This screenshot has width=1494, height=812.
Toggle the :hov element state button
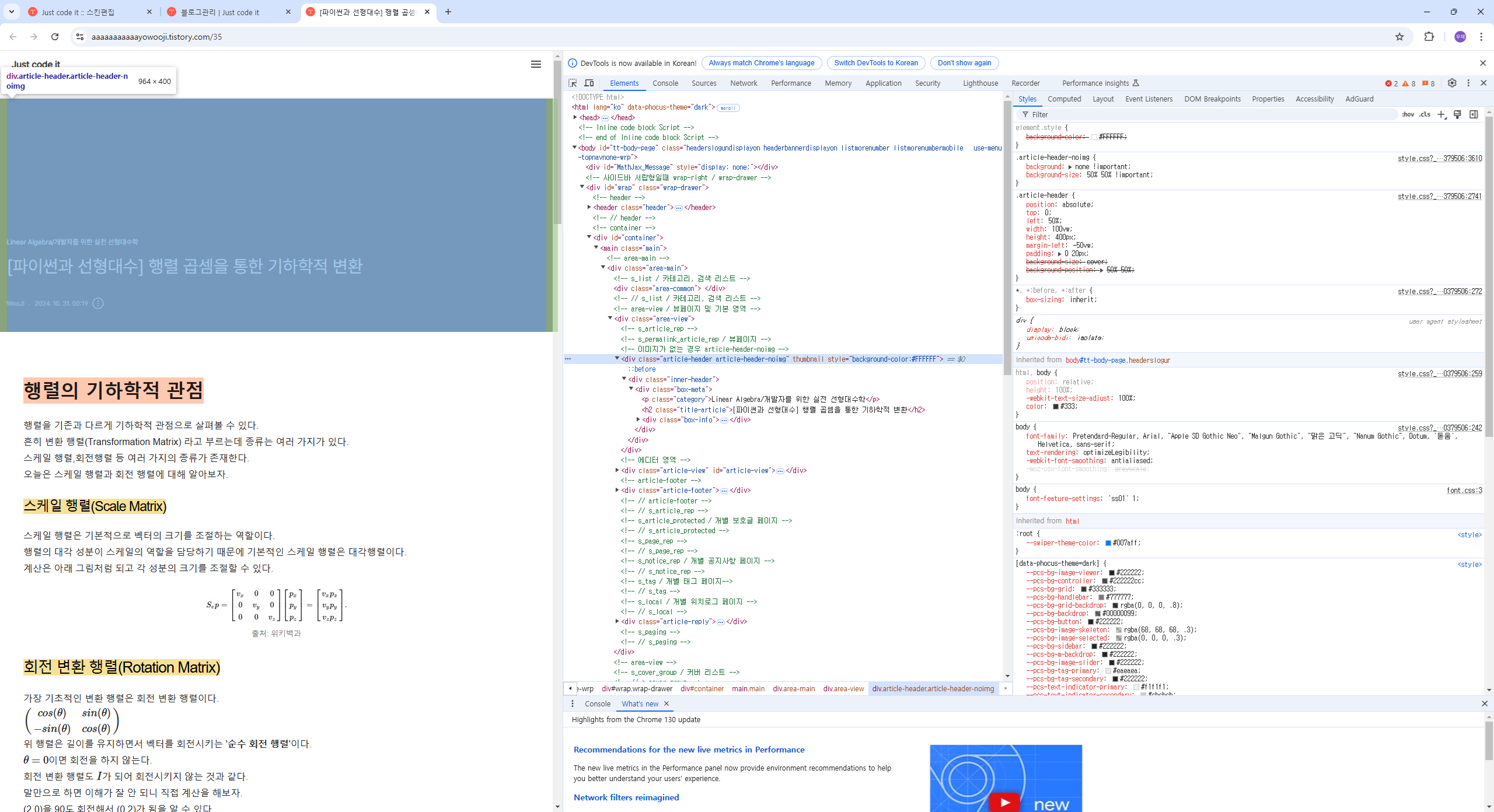(x=1408, y=114)
